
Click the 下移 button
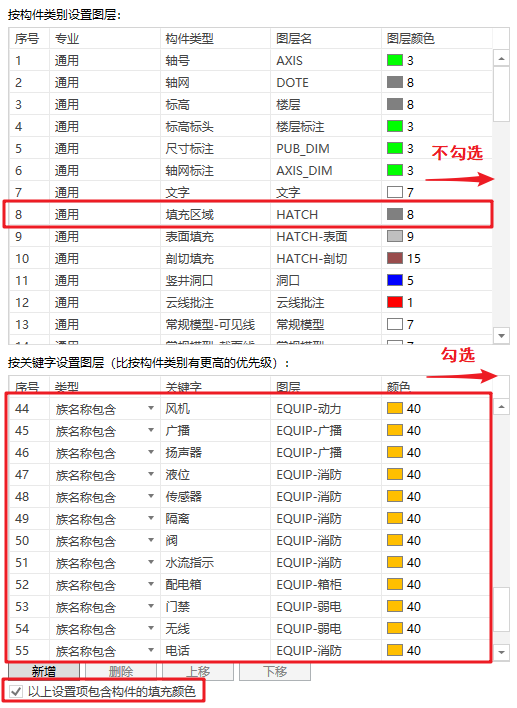click(x=275, y=672)
